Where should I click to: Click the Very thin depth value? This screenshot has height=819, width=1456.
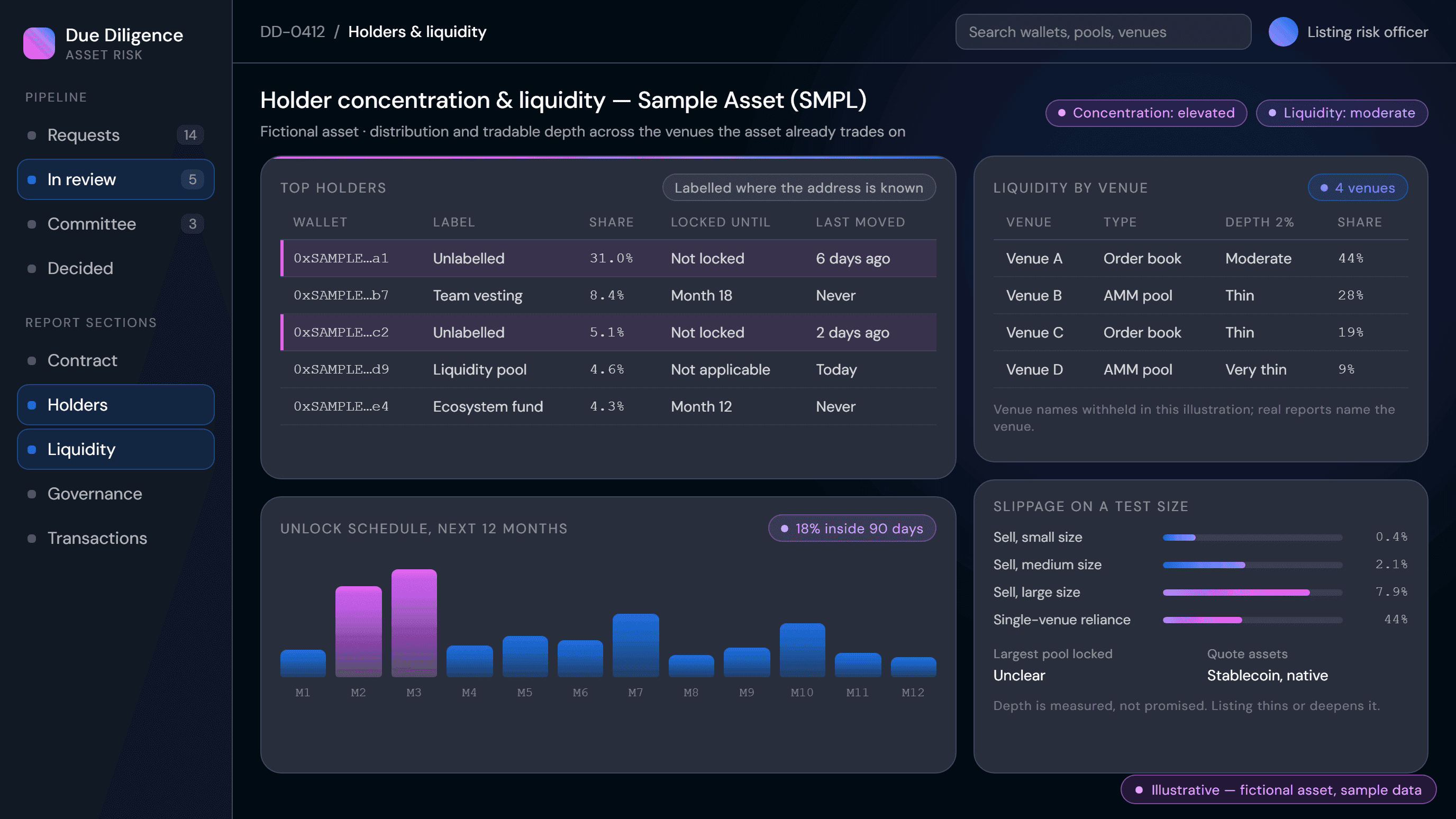(1255, 370)
